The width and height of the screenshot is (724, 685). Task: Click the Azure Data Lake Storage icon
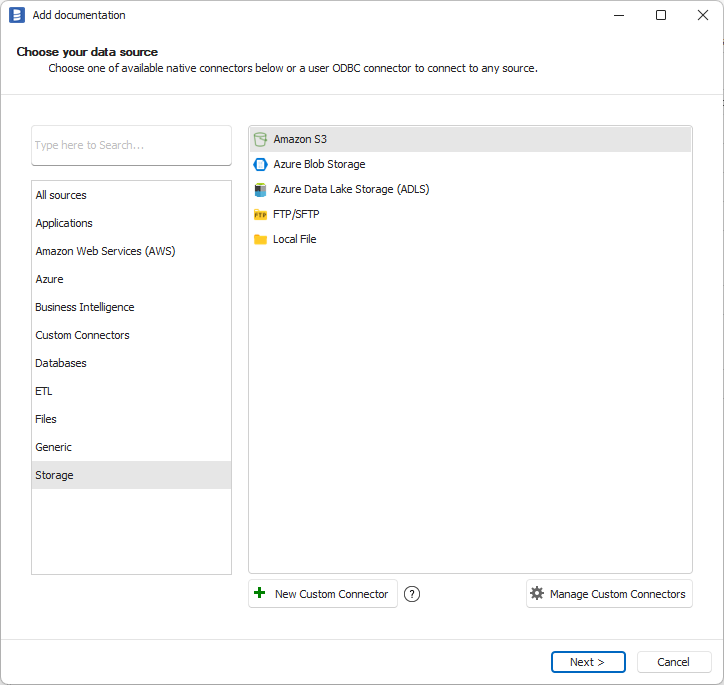coord(260,189)
